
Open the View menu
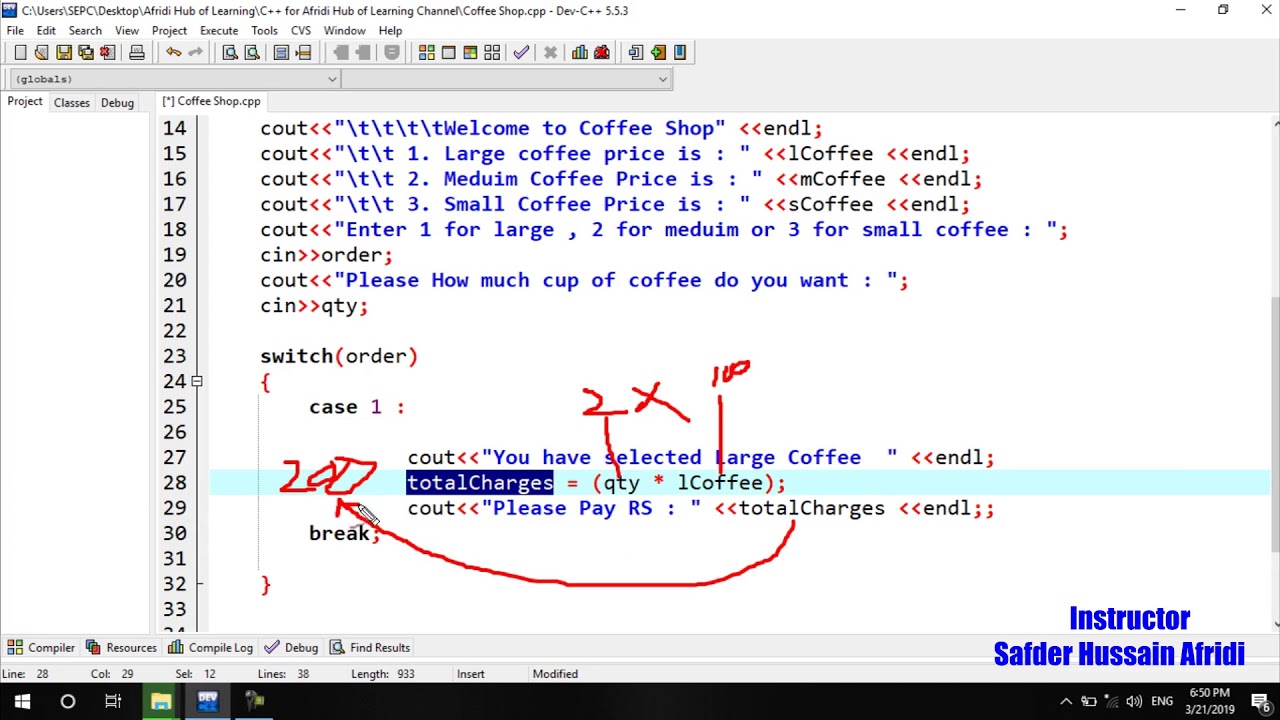click(127, 31)
